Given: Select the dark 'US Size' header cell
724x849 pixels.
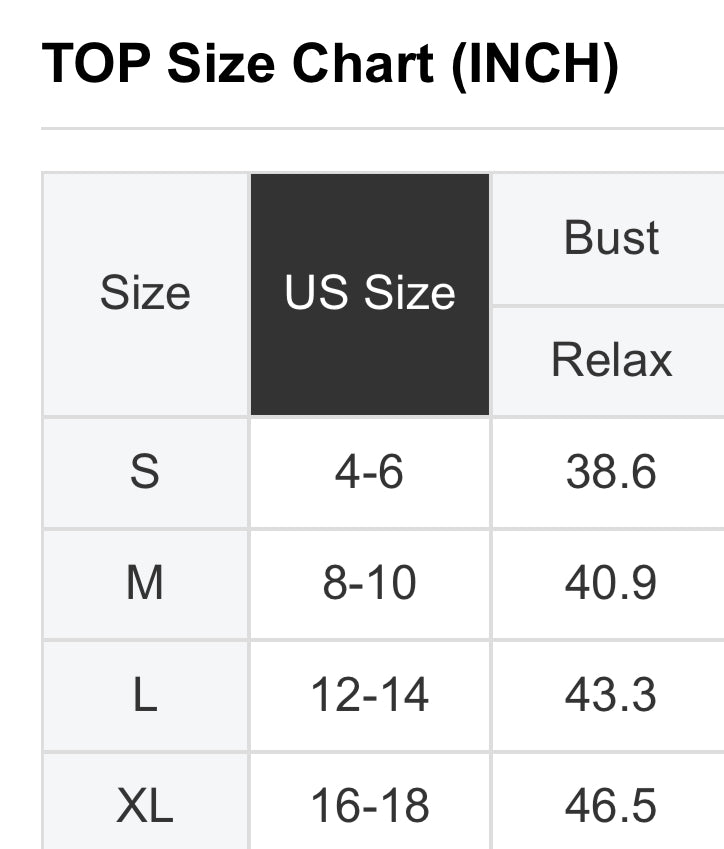Looking at the screenshot, I should click(370, 294).
